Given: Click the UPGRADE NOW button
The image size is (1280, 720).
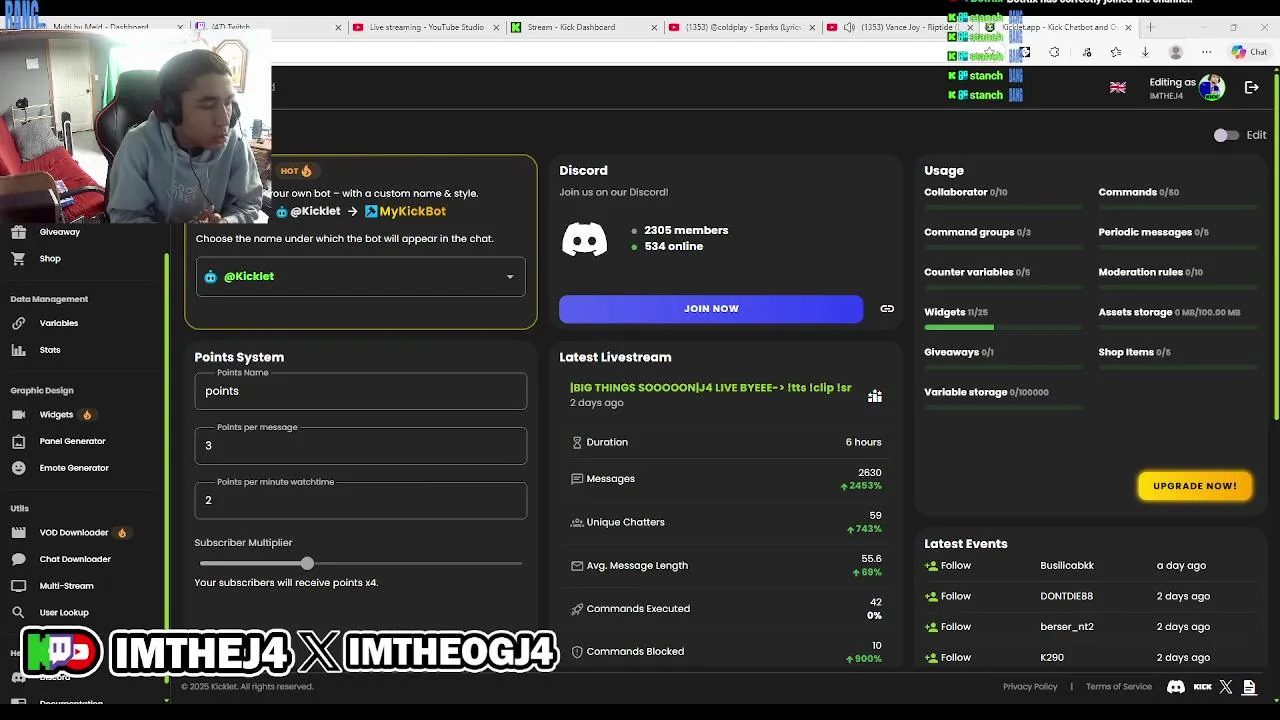Looking at the screenshot, I should 1195,486.
